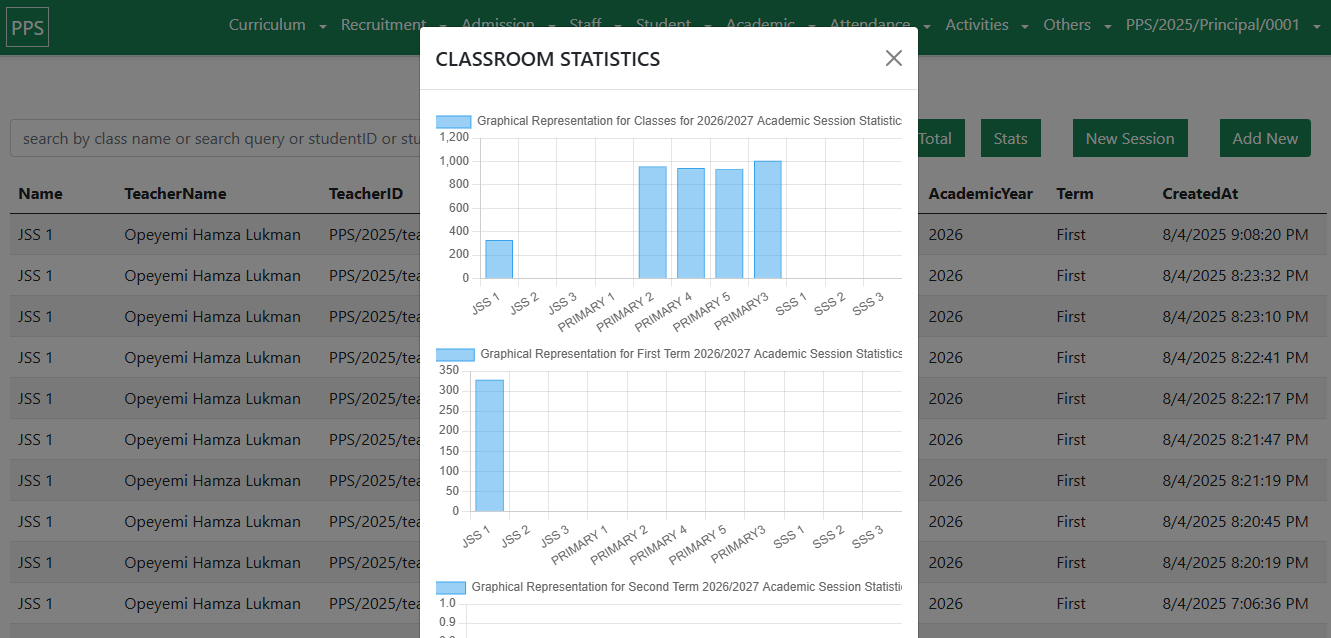Expand the Curriculum dropdown menu

277,25
